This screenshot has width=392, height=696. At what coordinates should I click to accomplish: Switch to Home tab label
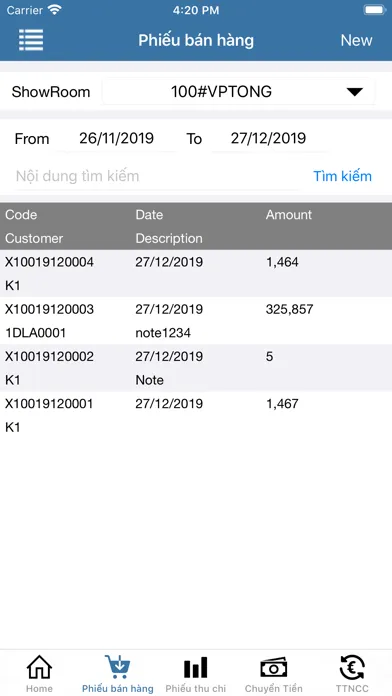coord(40,688)
